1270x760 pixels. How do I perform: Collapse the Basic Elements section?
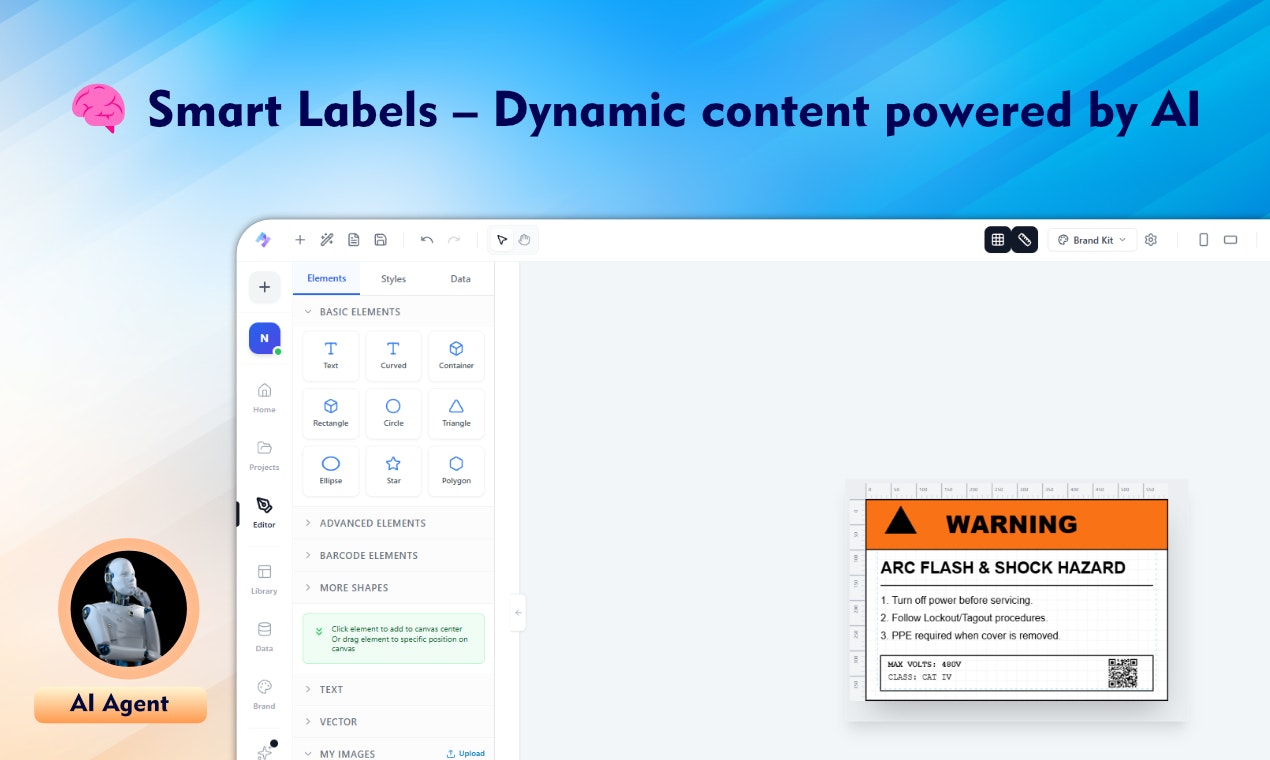[394, 312]
